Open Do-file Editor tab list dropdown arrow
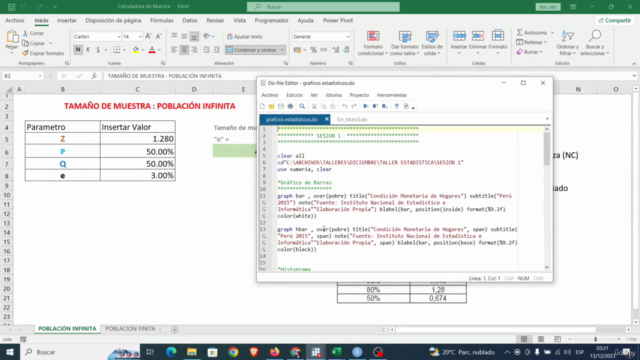The width and height of the screenshot is (640, 360). pyautogui.click(x=547, y=119)
